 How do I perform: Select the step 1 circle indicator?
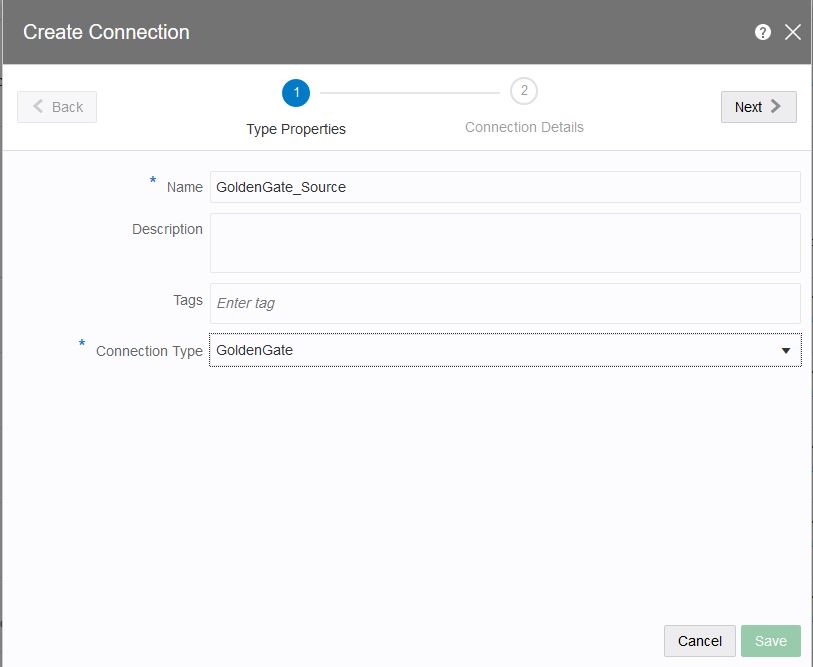click(x=296, y=93)
